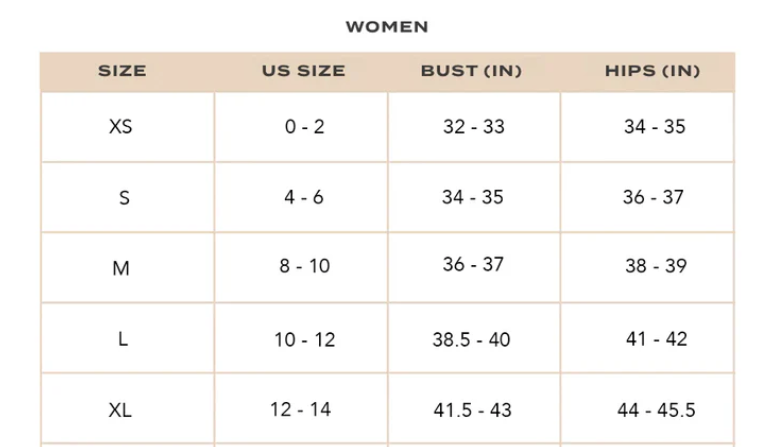
Task: Select the hips 41 - 42 cell
Action: (x=656, y=339)
